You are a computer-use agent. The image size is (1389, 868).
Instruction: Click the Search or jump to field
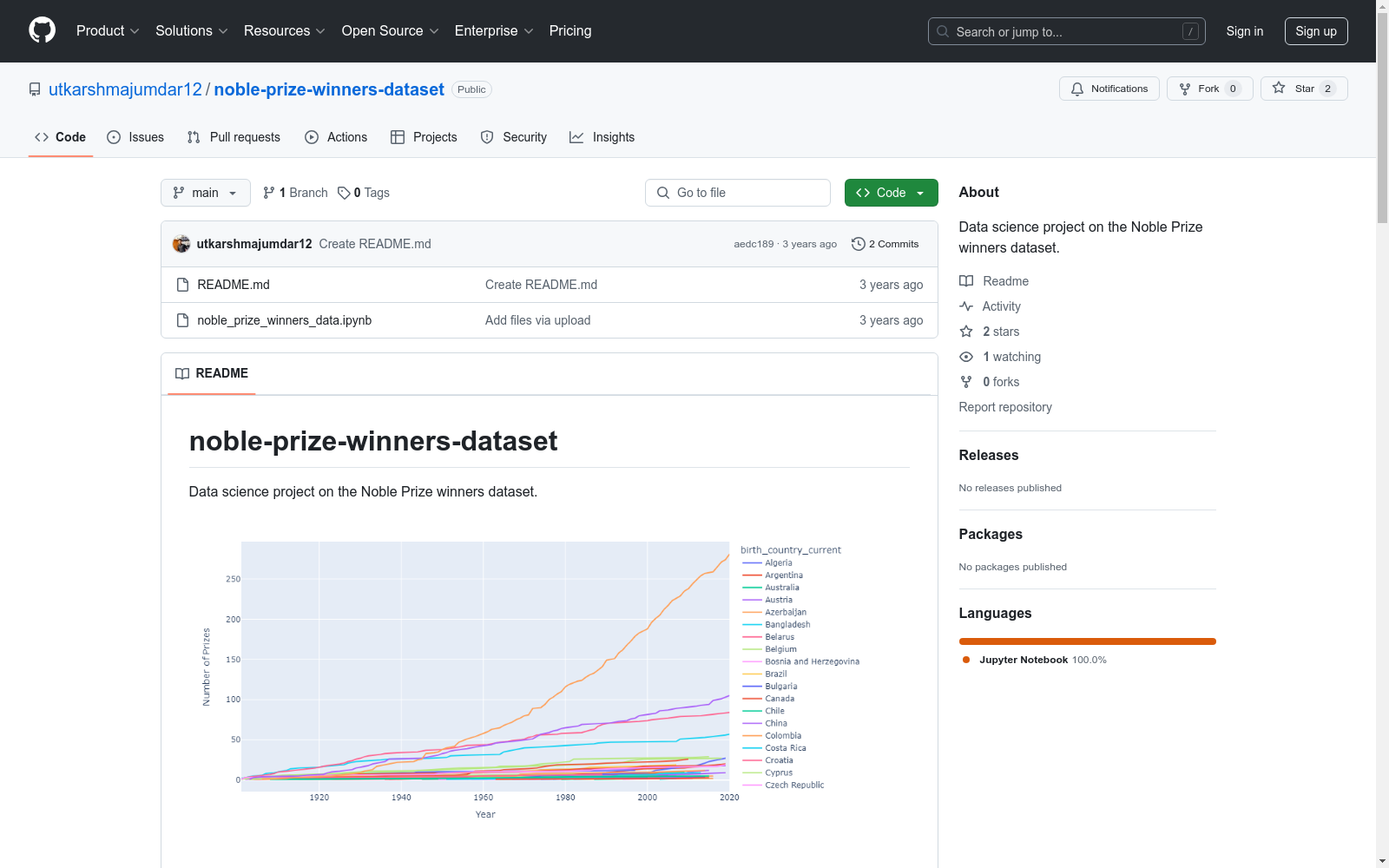click(x=1067, y=31)
